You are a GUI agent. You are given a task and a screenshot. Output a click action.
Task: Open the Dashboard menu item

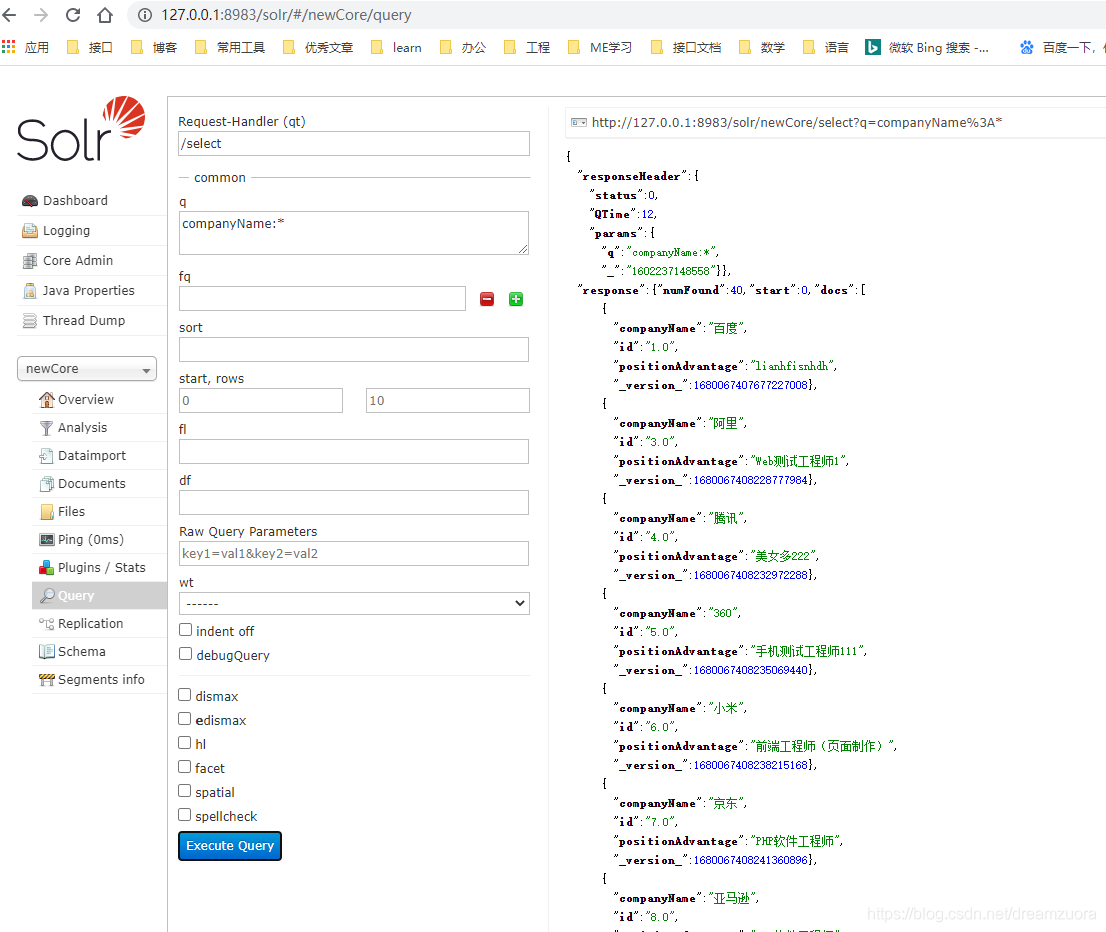click(92, 201)
